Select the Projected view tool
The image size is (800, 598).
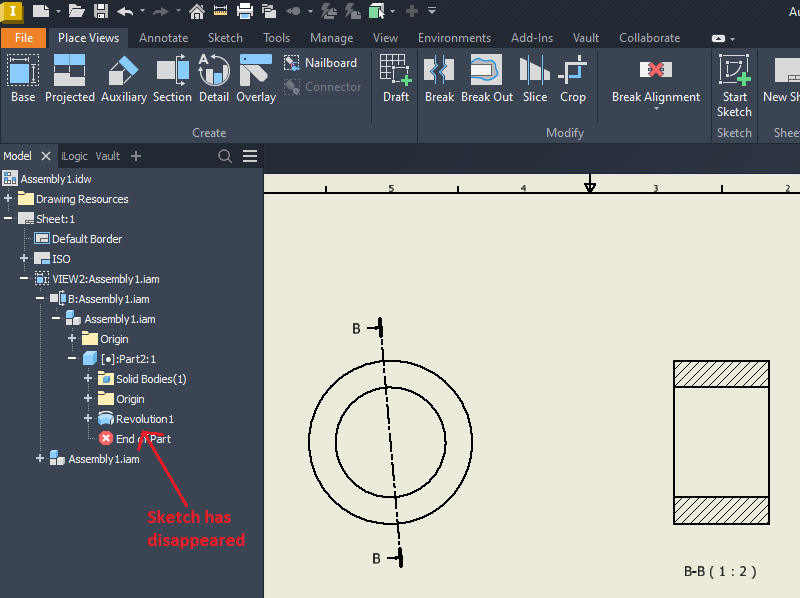pyautogui.click(x=70, y=79)
